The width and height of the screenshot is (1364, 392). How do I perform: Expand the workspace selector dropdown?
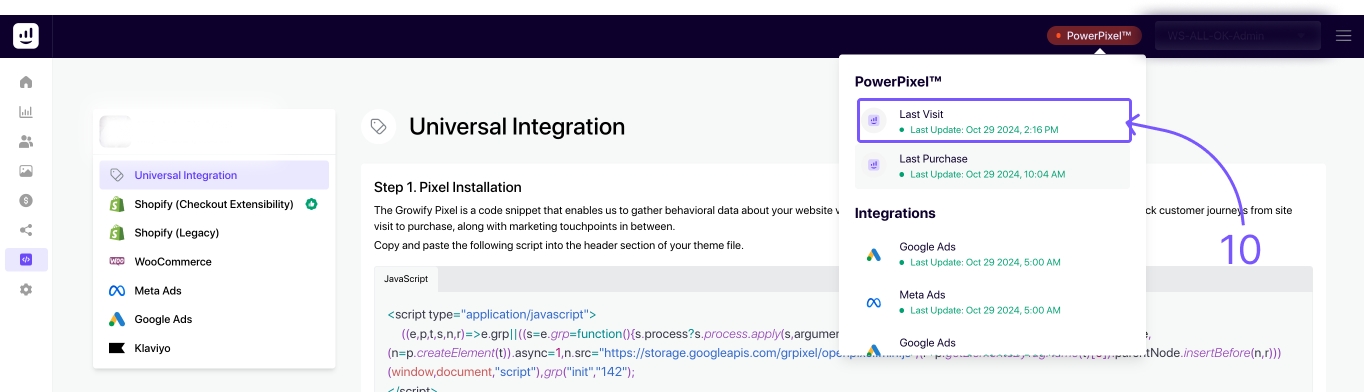(x=1237, y=36)
